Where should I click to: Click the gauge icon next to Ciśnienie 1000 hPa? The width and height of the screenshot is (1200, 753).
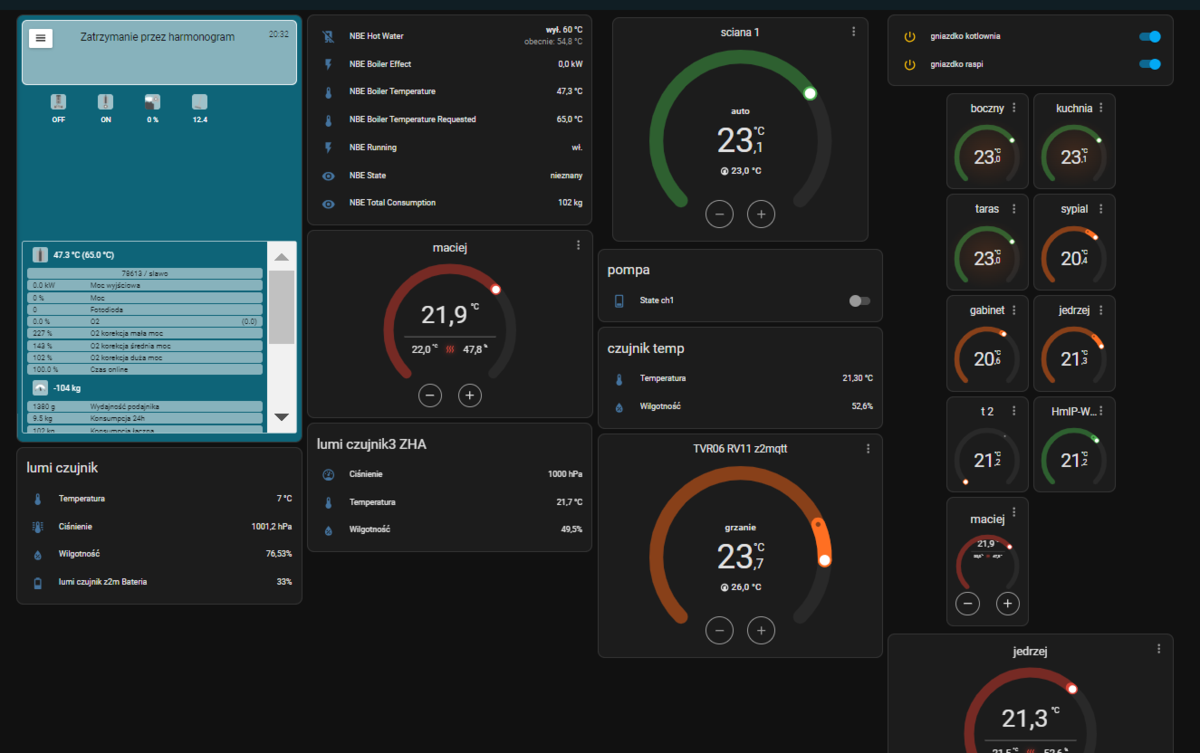(328, 474)
